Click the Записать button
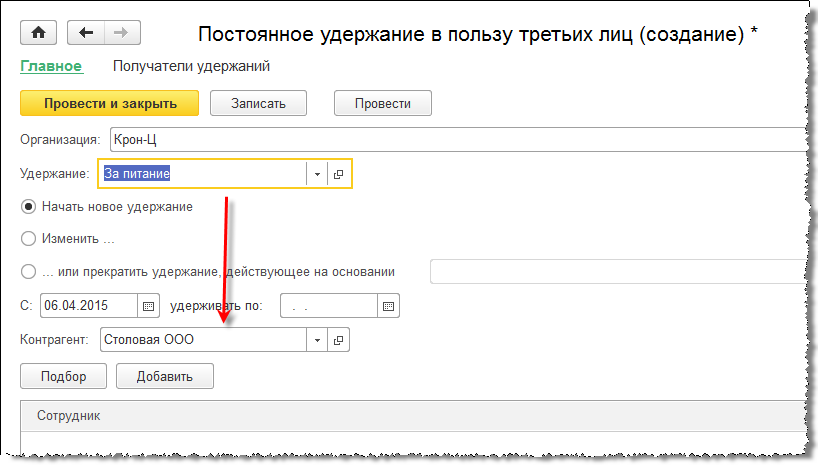 pos(258,103)
